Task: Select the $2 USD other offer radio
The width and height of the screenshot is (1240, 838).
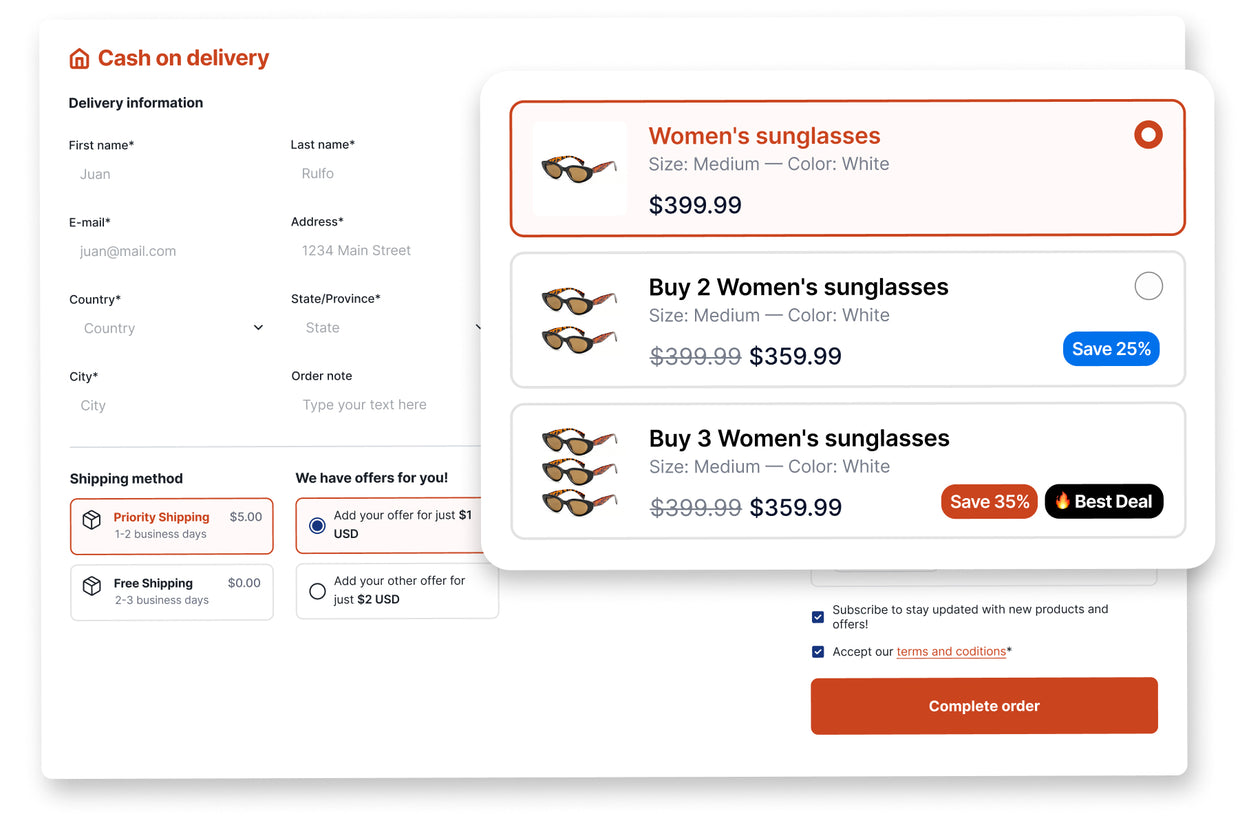Action: coord(317,591)
